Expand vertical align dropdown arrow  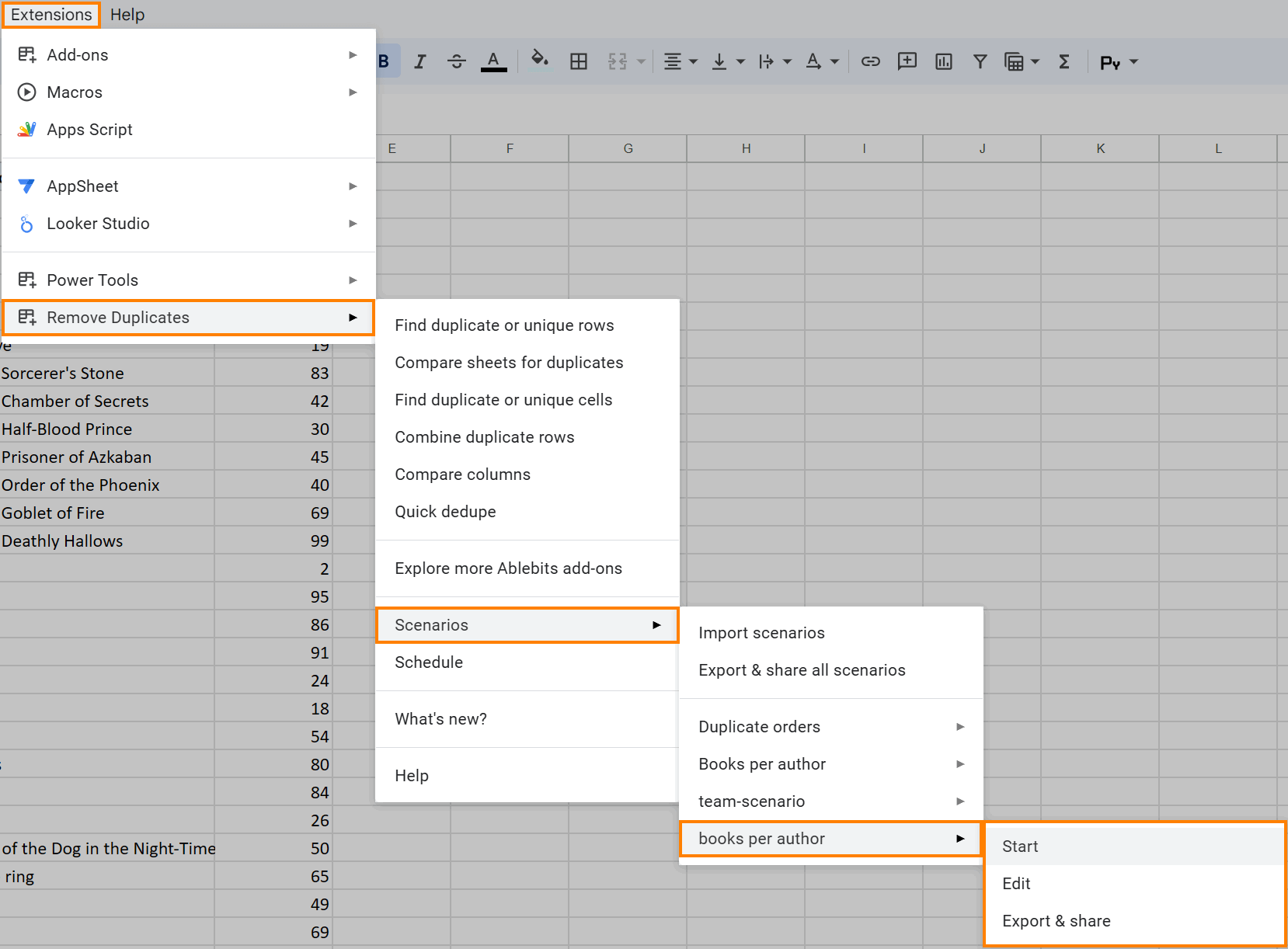point(740,61)
